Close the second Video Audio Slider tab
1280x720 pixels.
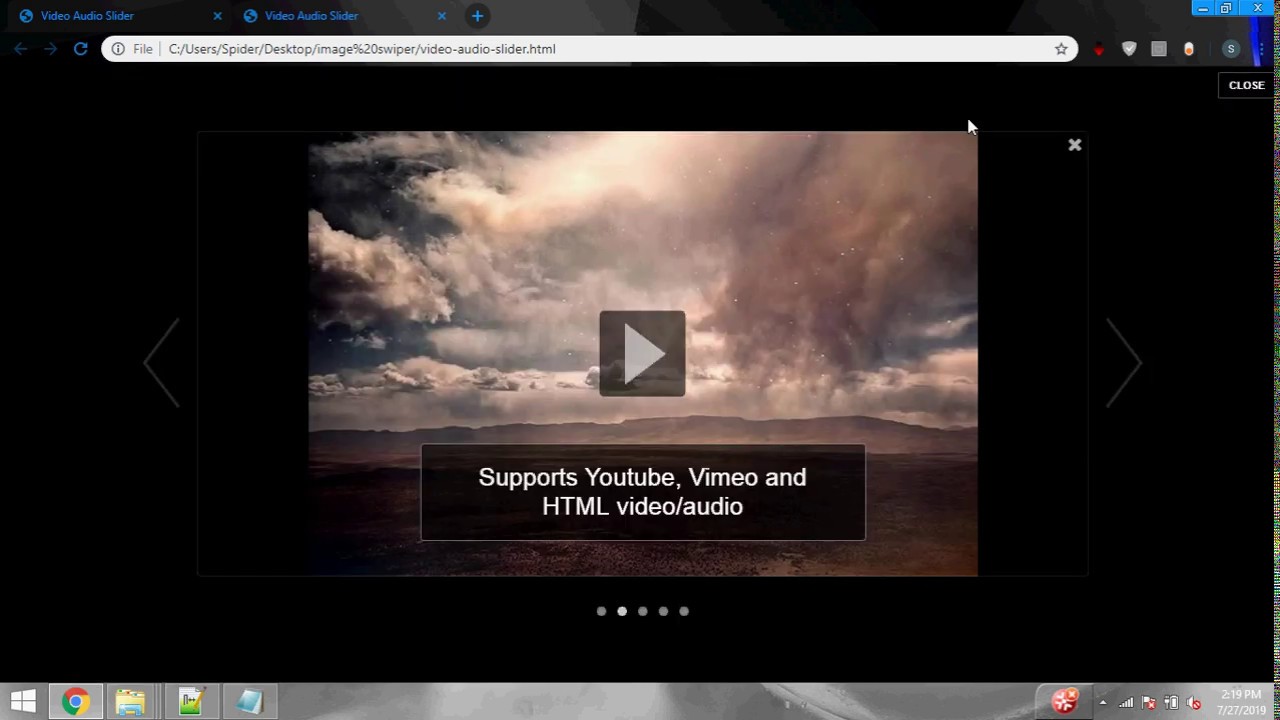coord(441,16)
